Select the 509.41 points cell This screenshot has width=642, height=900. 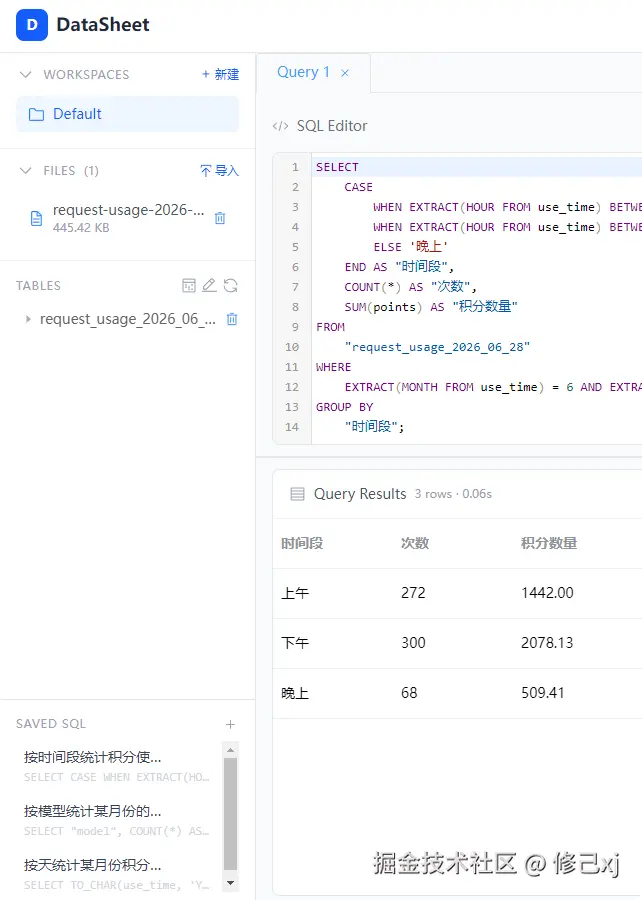(542, 693)
